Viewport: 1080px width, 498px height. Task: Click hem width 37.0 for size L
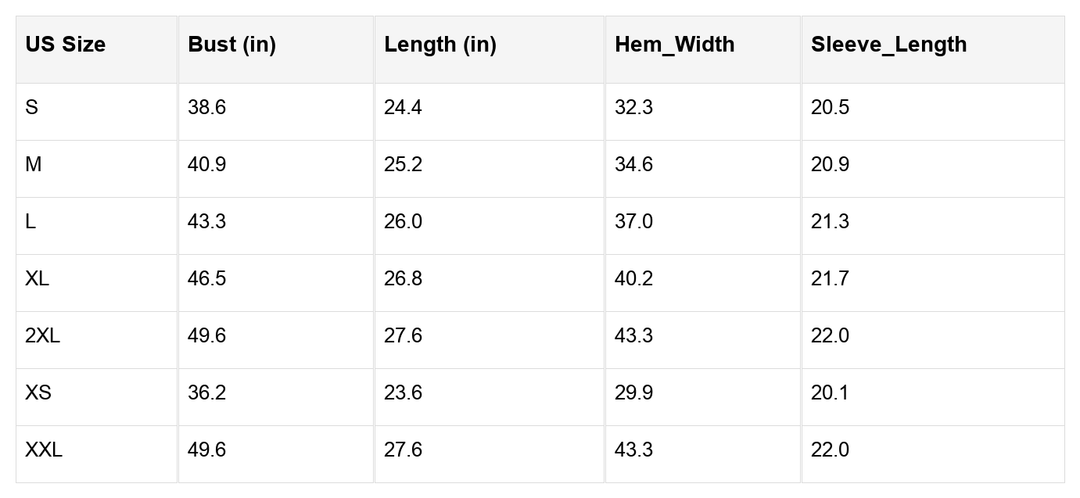pos(634,221)
